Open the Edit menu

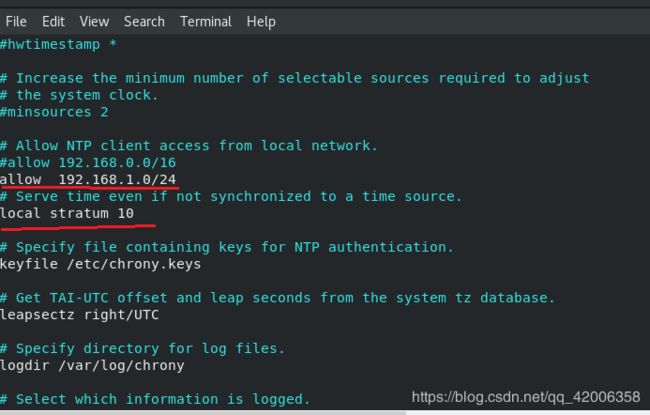pyautogui.click(x=53, y=22)
